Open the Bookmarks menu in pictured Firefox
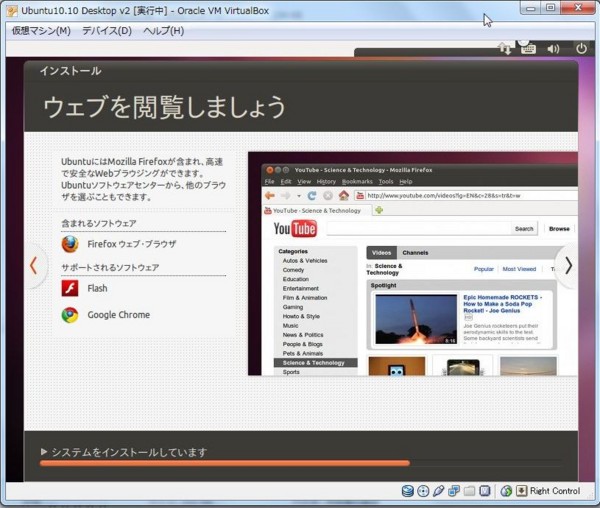 tap(357, 181)
